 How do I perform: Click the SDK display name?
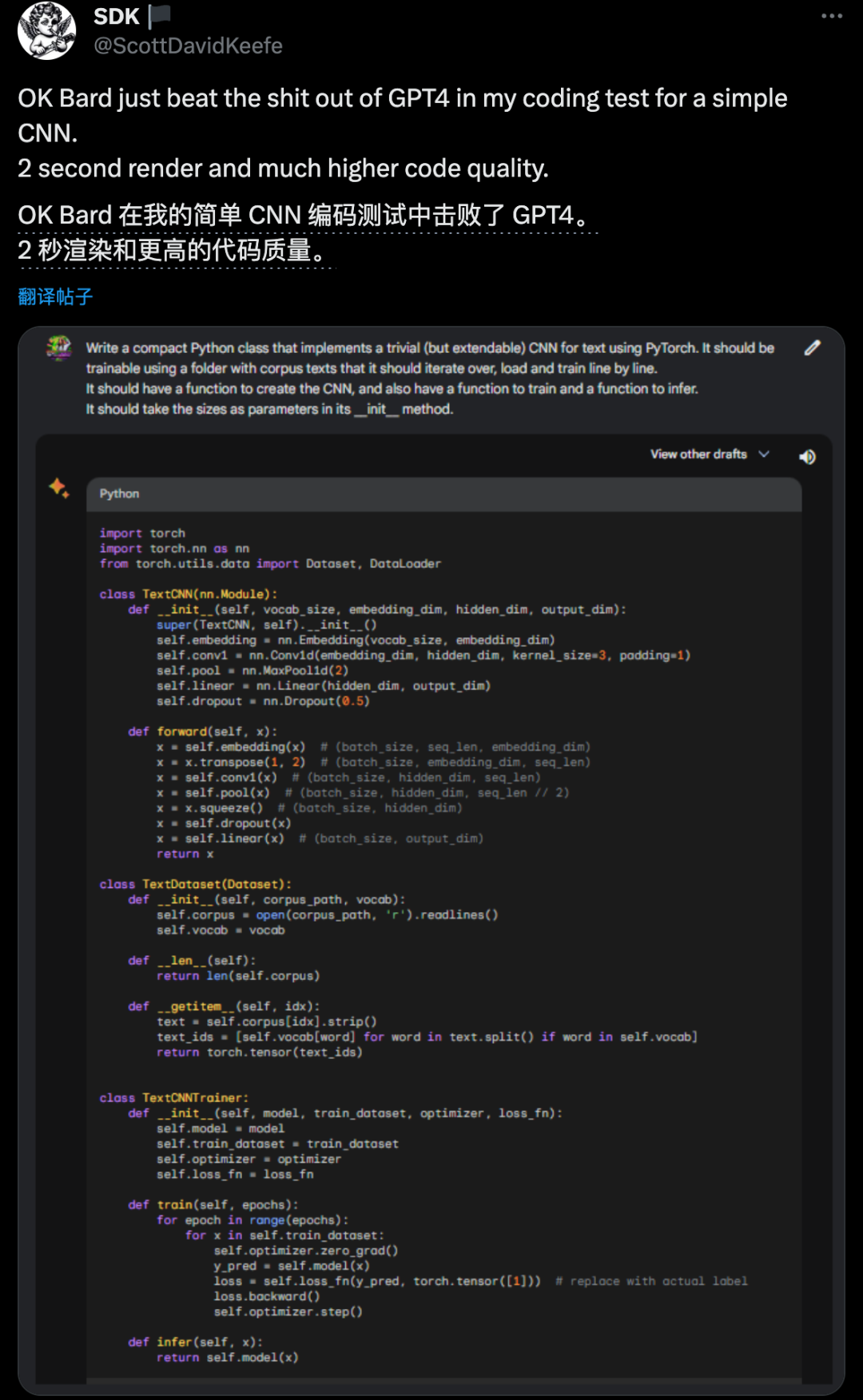(x=117, y=16)
